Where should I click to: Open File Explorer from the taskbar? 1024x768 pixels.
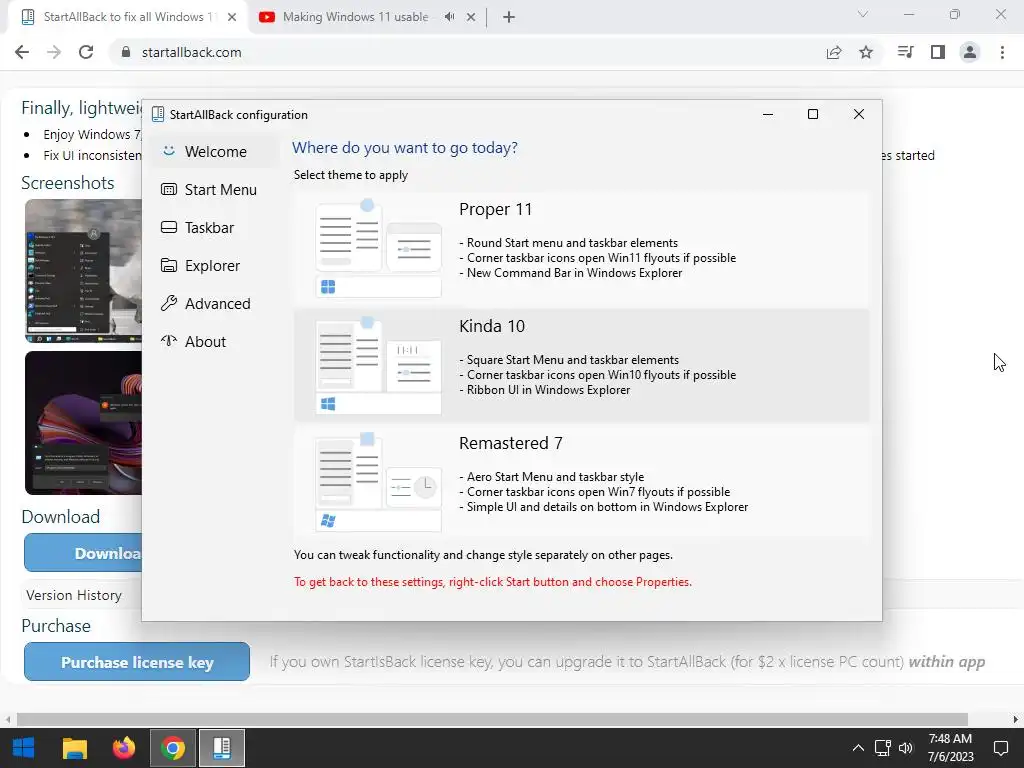75,748
